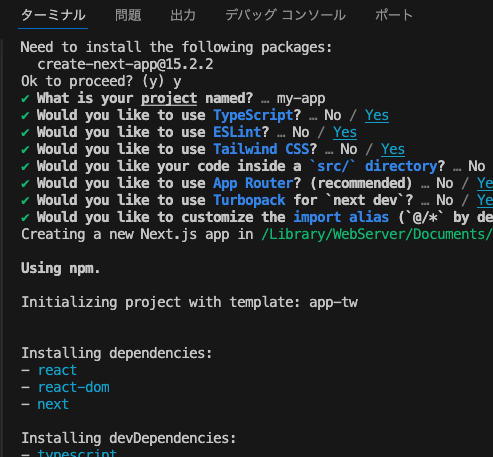Click the my-app project name

click(x=301, y=99)
